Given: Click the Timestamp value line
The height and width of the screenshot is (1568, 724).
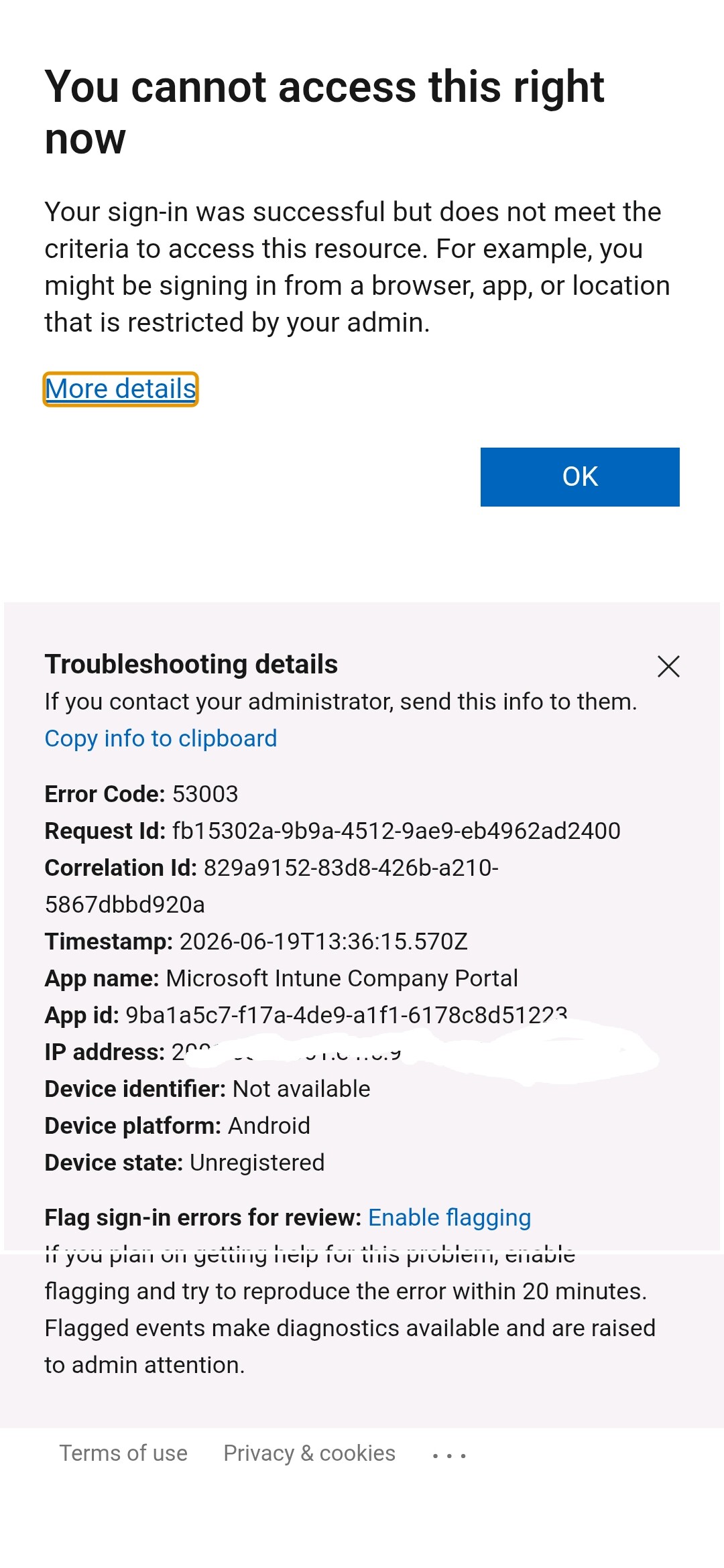Looking at the screenshot, I should coord(256,941).
